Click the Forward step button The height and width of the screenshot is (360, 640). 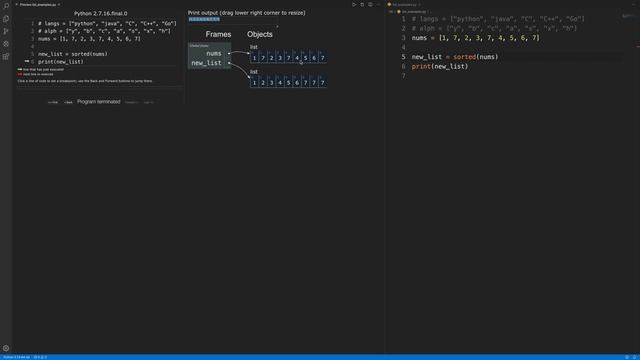[x=131, y=102]
